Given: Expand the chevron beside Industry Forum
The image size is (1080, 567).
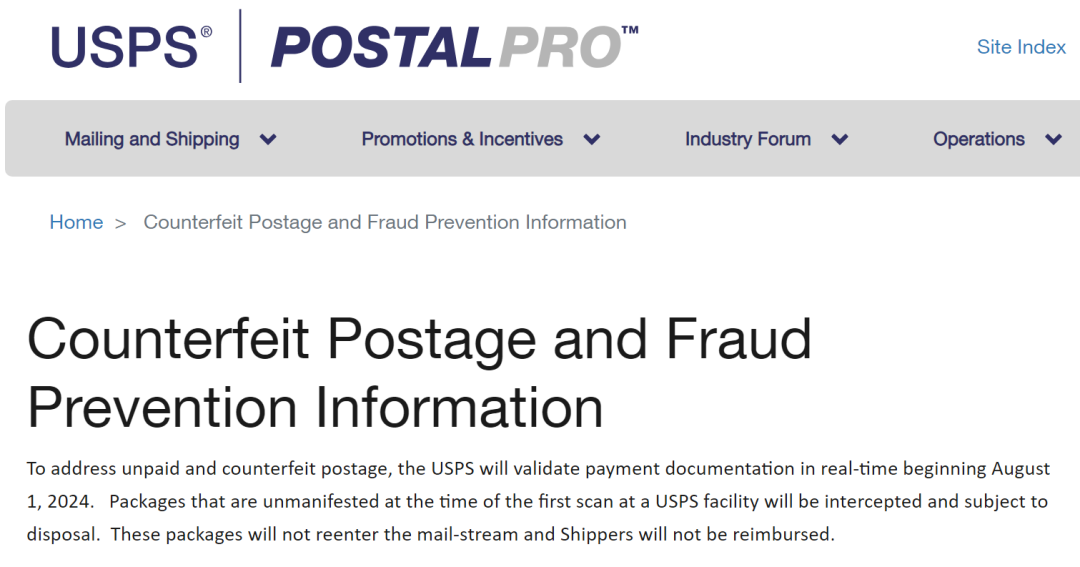Looking at the screenshot, I should [840, 140].
